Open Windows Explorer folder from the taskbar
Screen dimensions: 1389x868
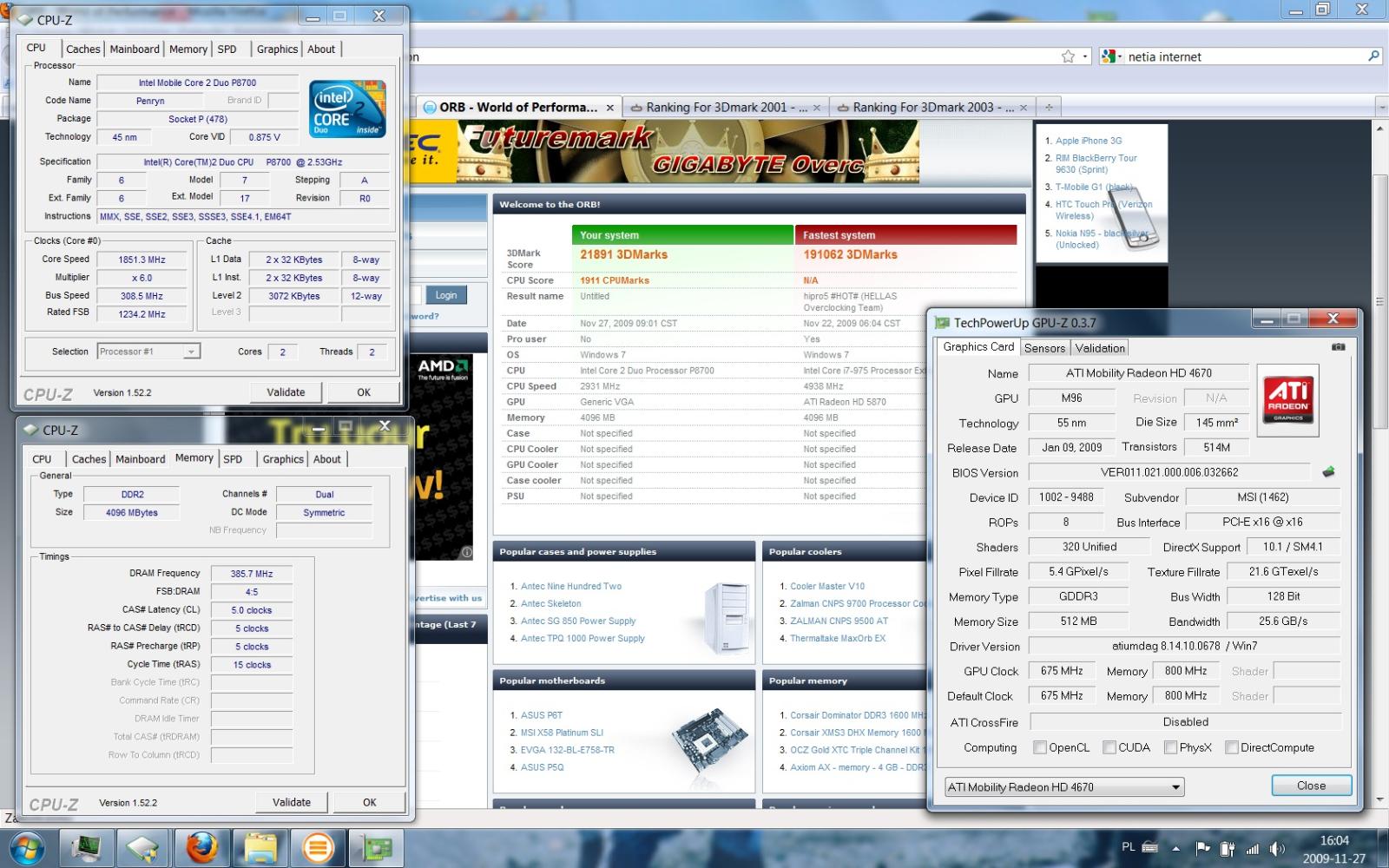tap(260, 847)
